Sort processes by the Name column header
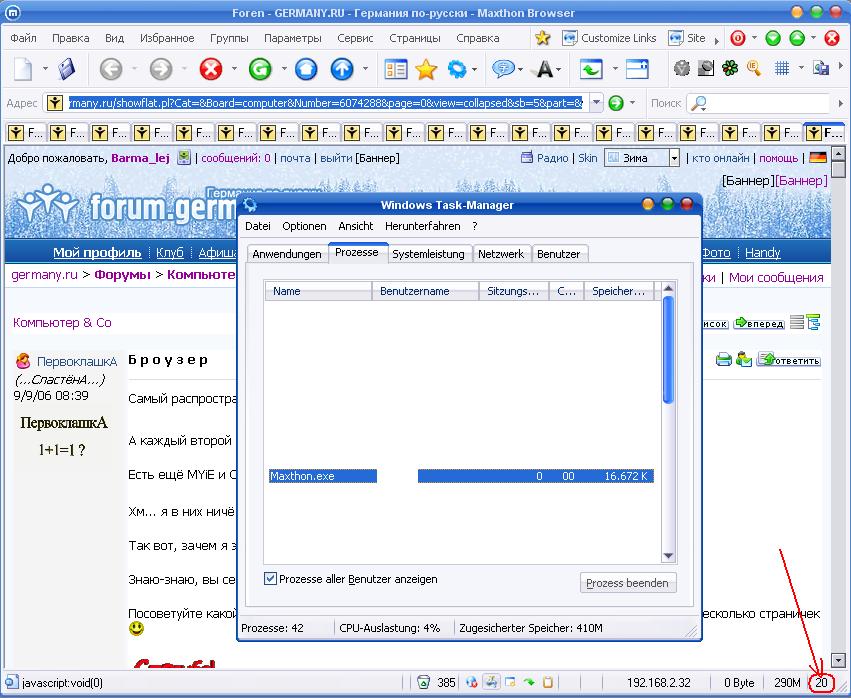The image size is (851, 698). pos(319,291)
